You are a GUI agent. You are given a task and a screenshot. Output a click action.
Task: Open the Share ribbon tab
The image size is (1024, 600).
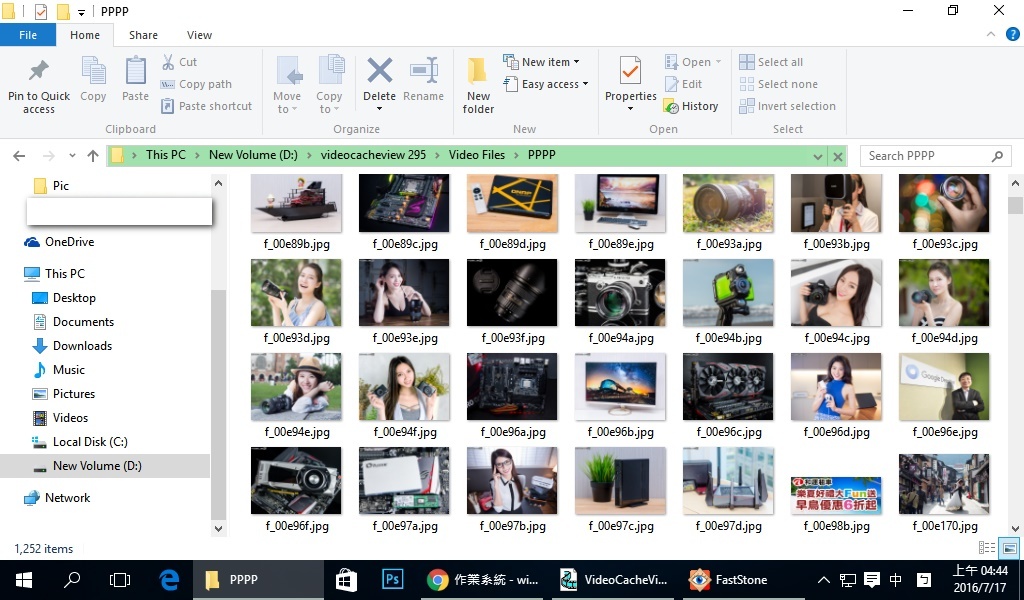[x=143, y=35]
